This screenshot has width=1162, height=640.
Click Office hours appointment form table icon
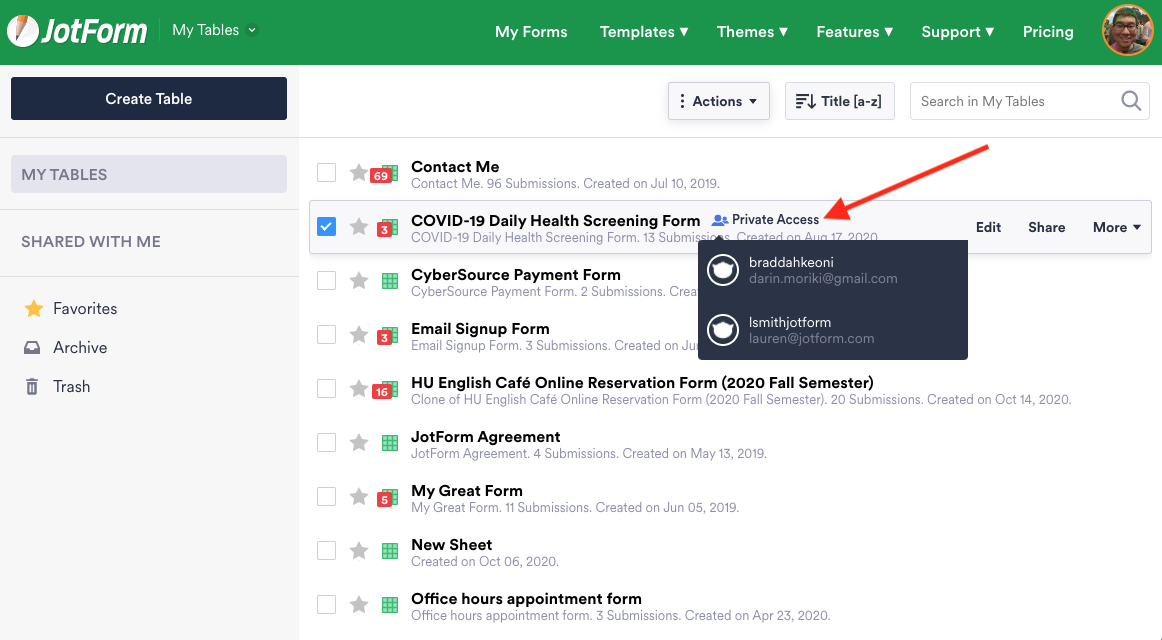[390, 606]
